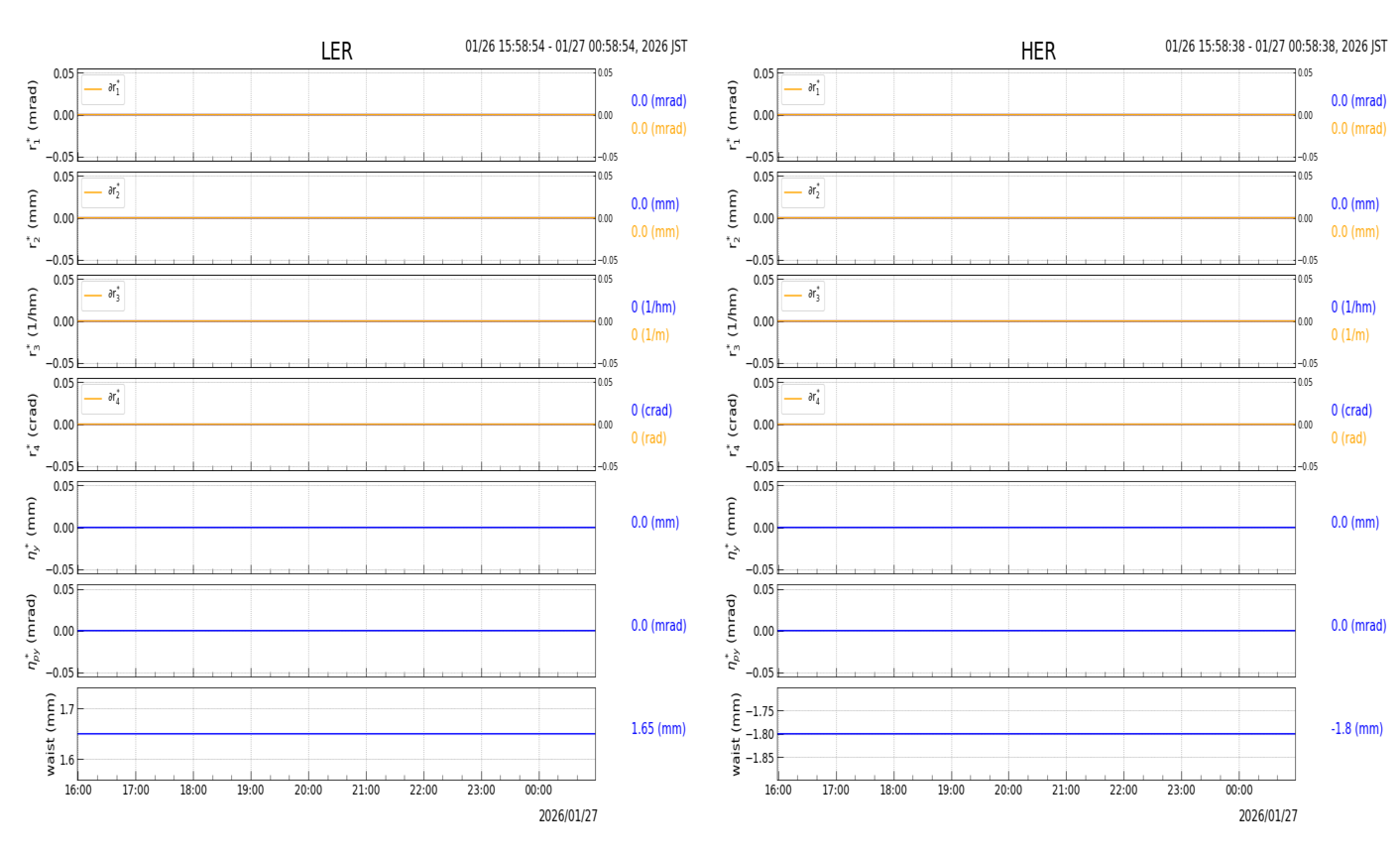Click the HER 0 (1/m) readout
The width and height of the screenshot is (1400, 857).
[x=1350, y=334]
